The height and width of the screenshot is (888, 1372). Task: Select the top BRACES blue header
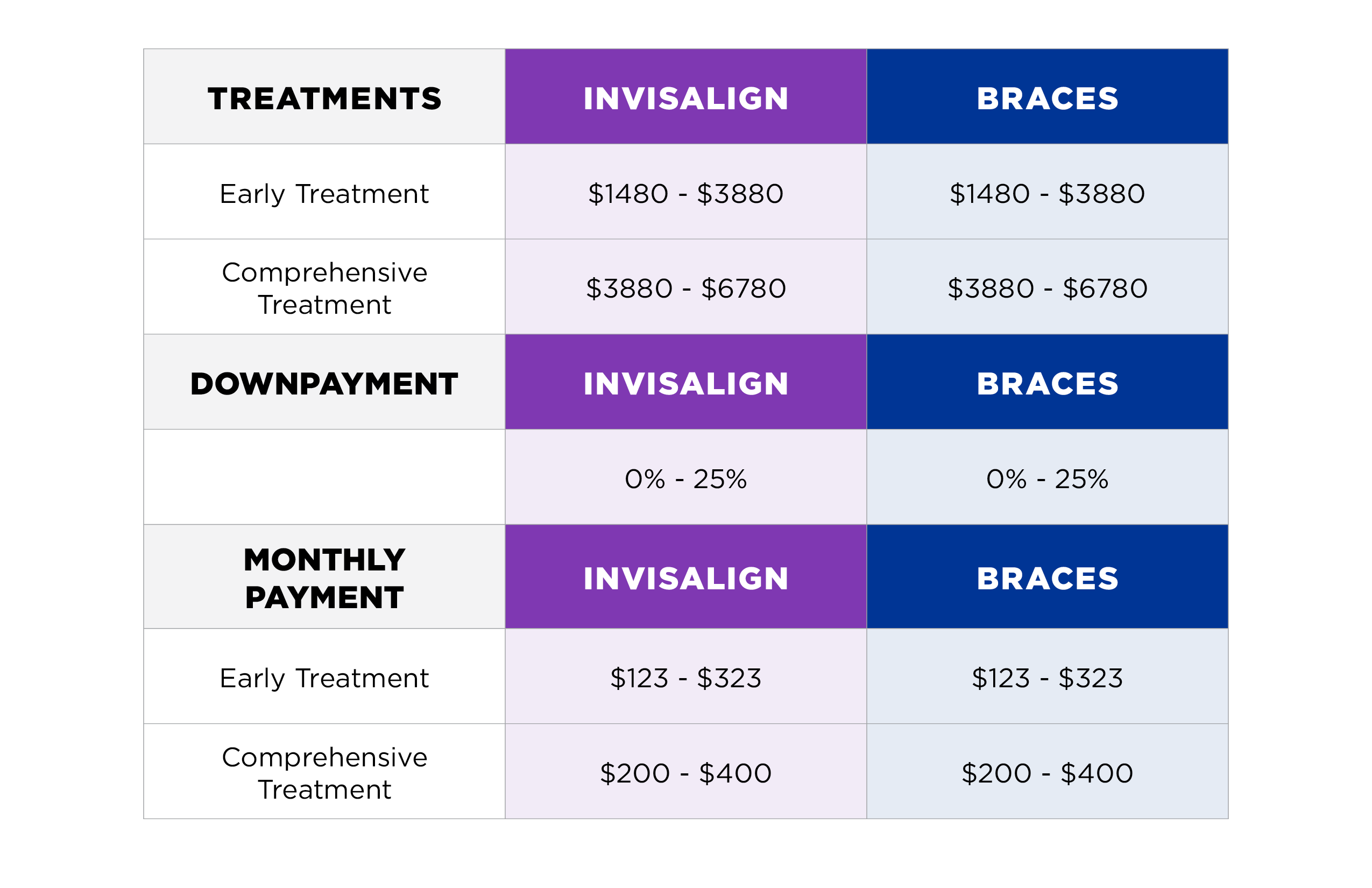click(1048, 96)
